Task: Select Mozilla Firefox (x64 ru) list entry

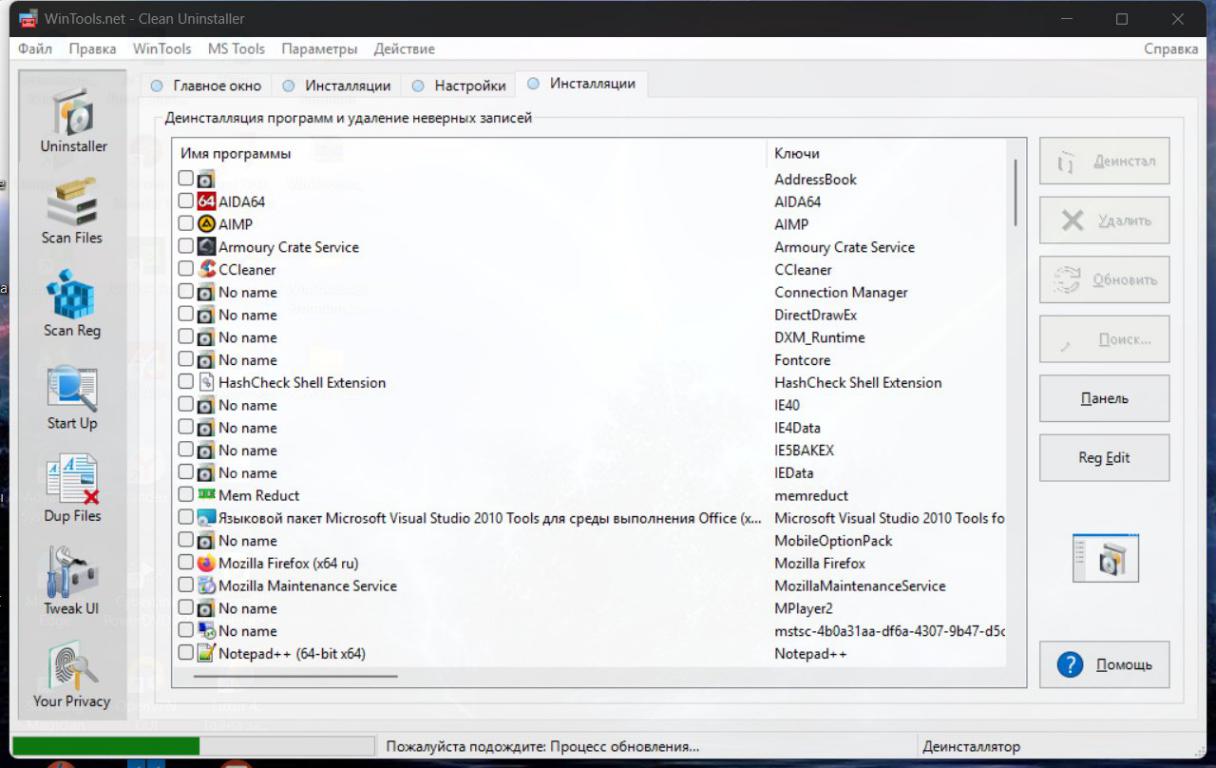Action: [288, 563]
